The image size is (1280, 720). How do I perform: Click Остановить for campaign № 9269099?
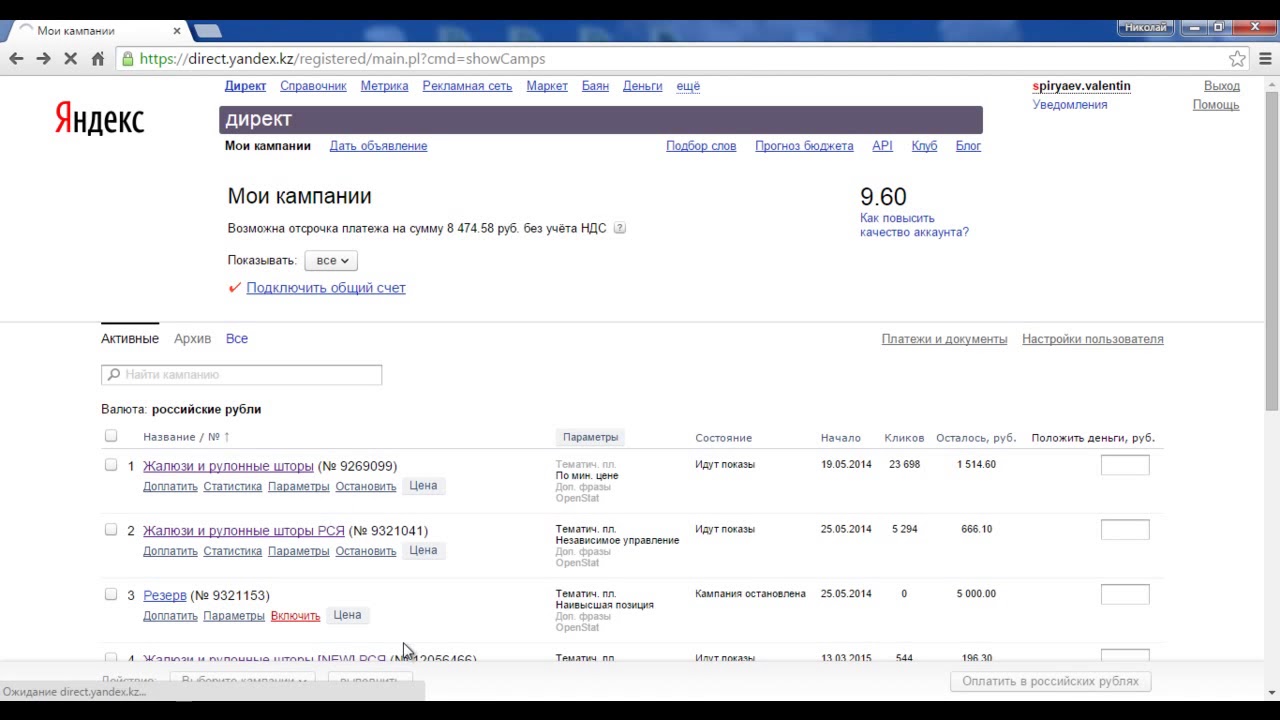click(366, 486)
